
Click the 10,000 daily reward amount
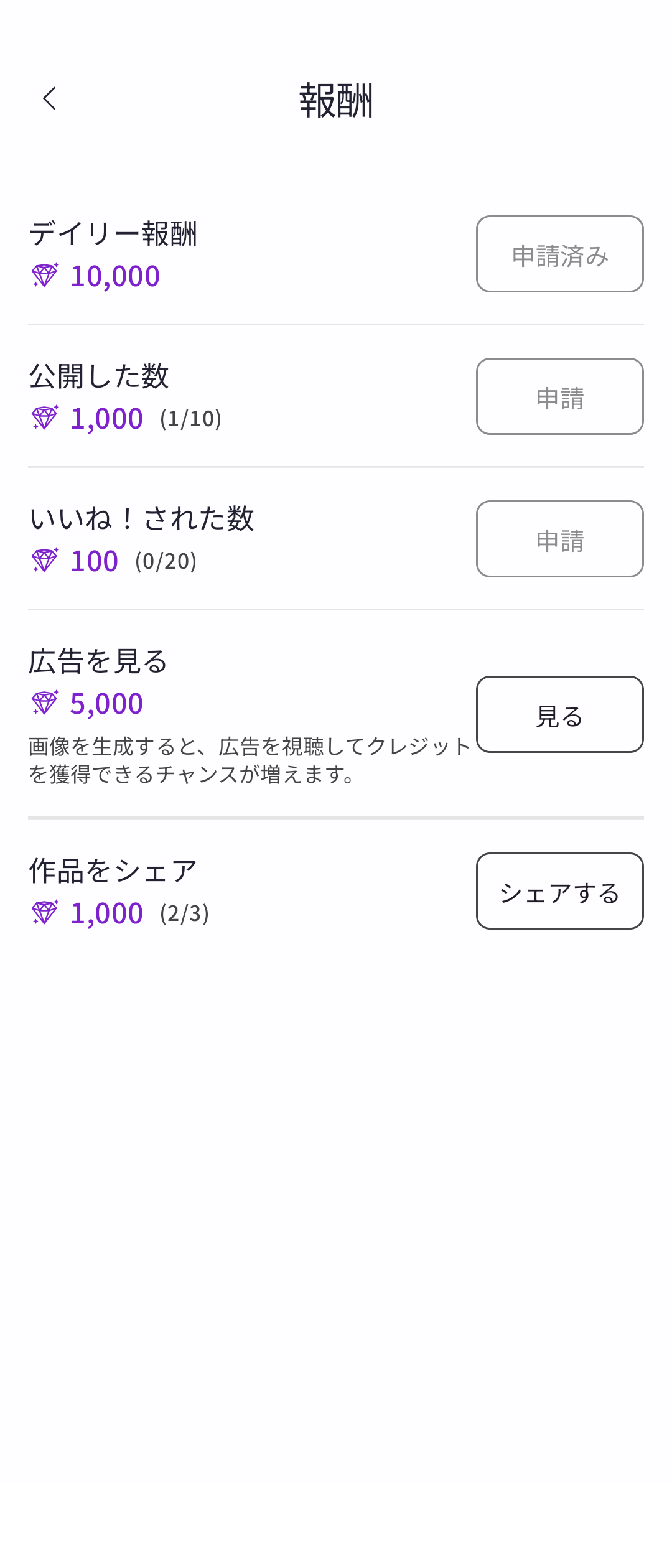click(x=115, y=276)
